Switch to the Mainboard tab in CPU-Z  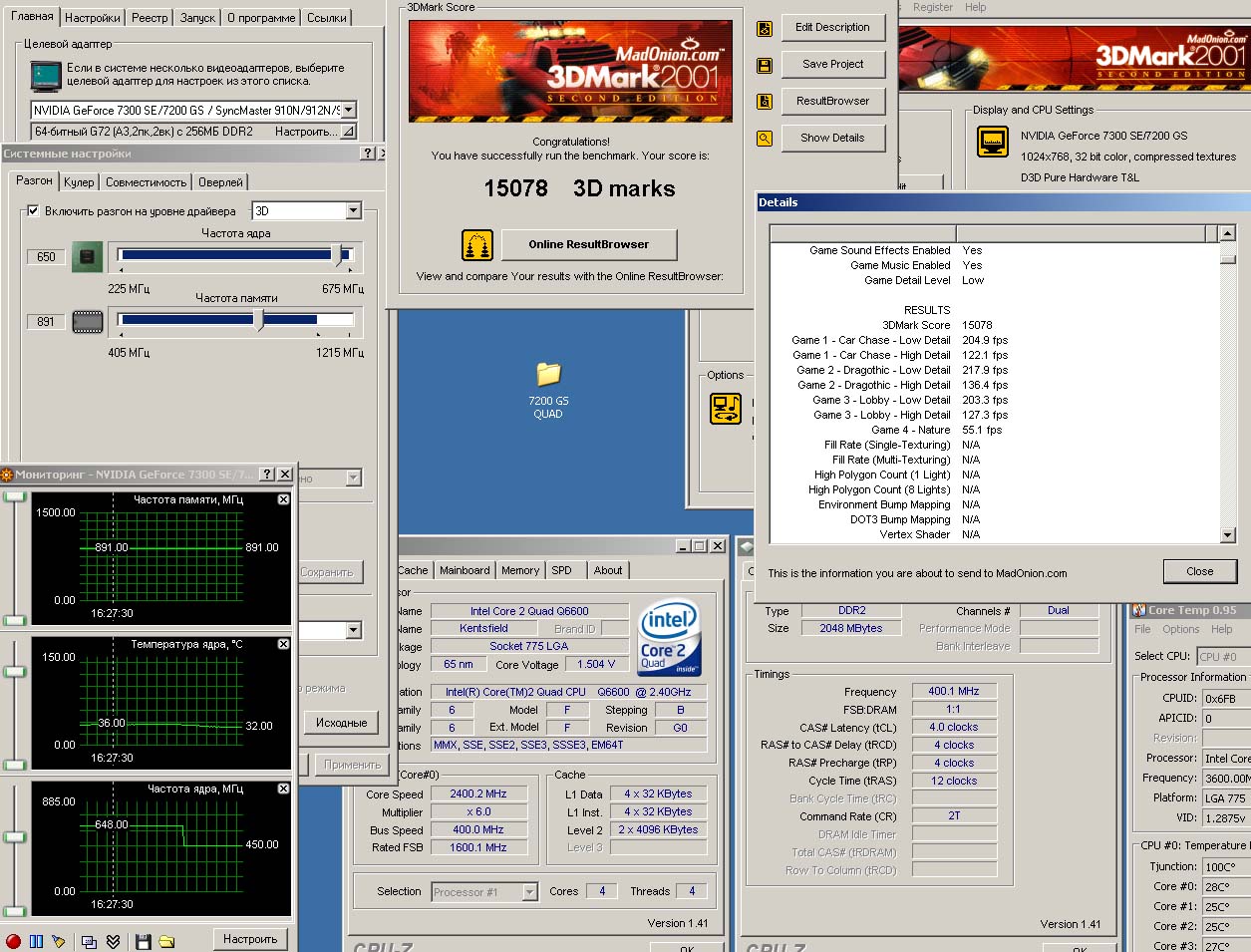point(465,570)
